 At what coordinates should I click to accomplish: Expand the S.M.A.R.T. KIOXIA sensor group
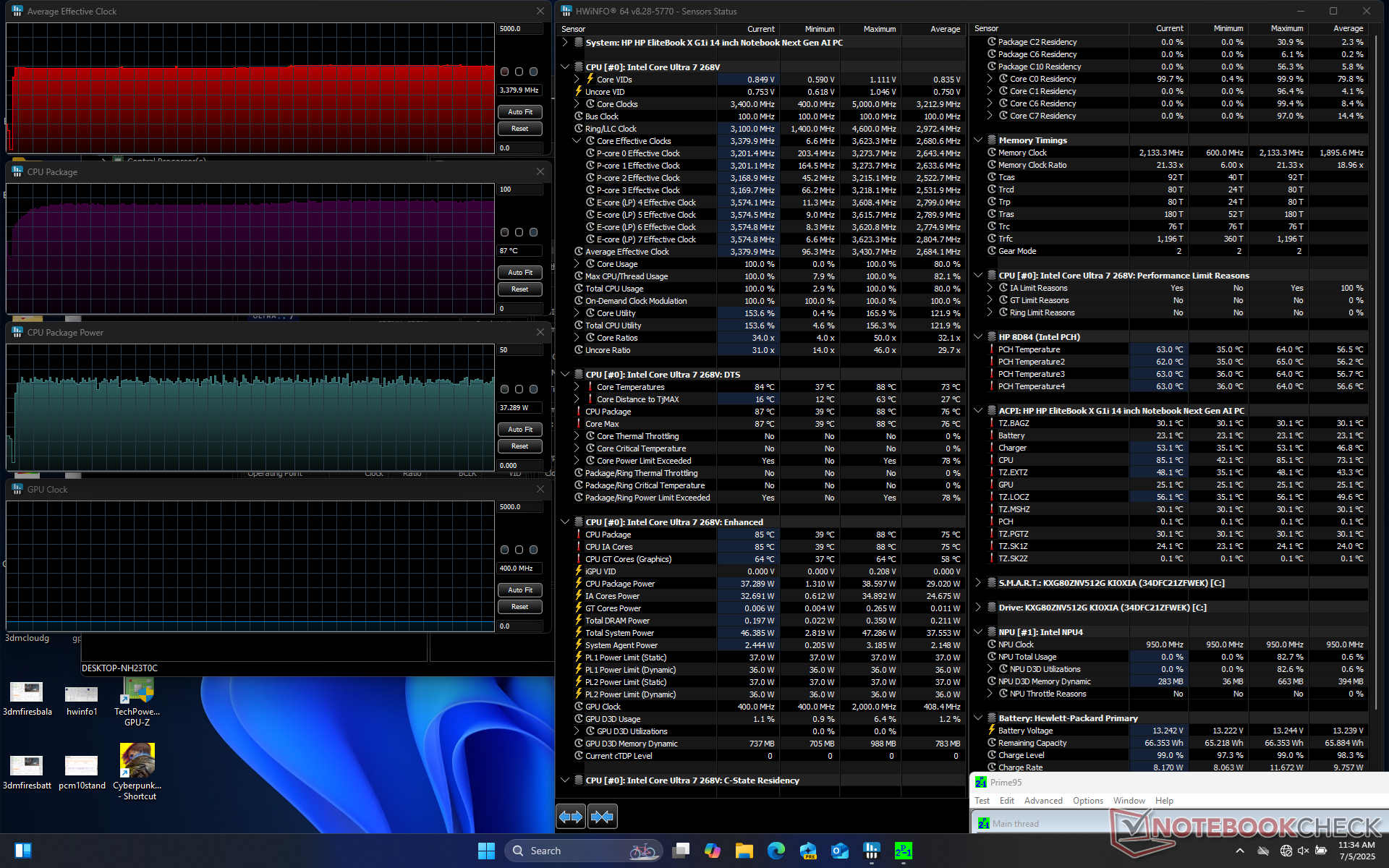pyautogui.click(x=978, y=583)
